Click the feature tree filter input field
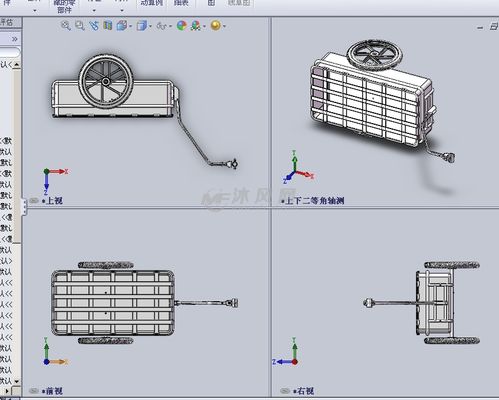 click(x=10, y=52)
